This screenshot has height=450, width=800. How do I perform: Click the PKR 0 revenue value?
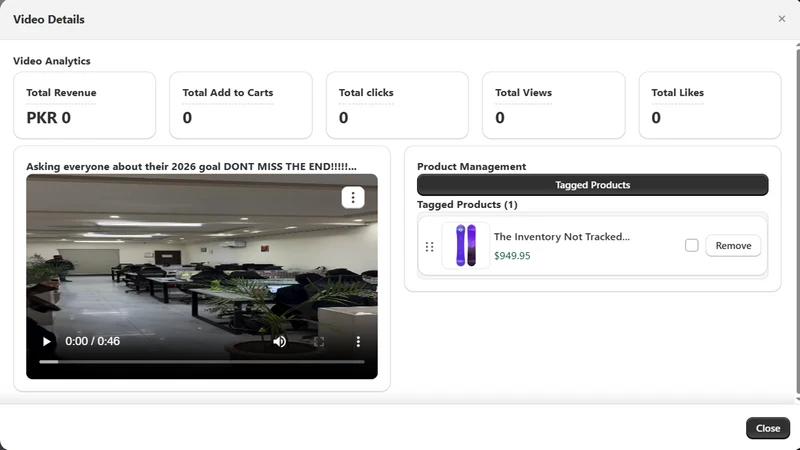click(x=48, y=118)
